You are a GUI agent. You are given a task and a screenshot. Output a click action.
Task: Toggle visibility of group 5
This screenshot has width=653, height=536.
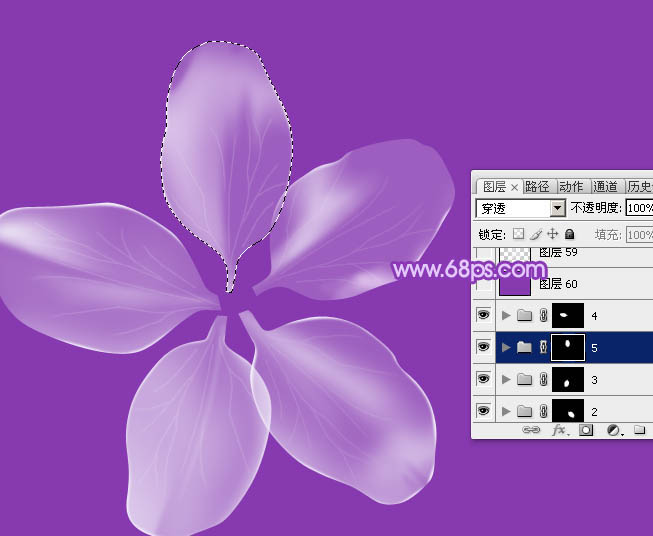pos(483,347)
